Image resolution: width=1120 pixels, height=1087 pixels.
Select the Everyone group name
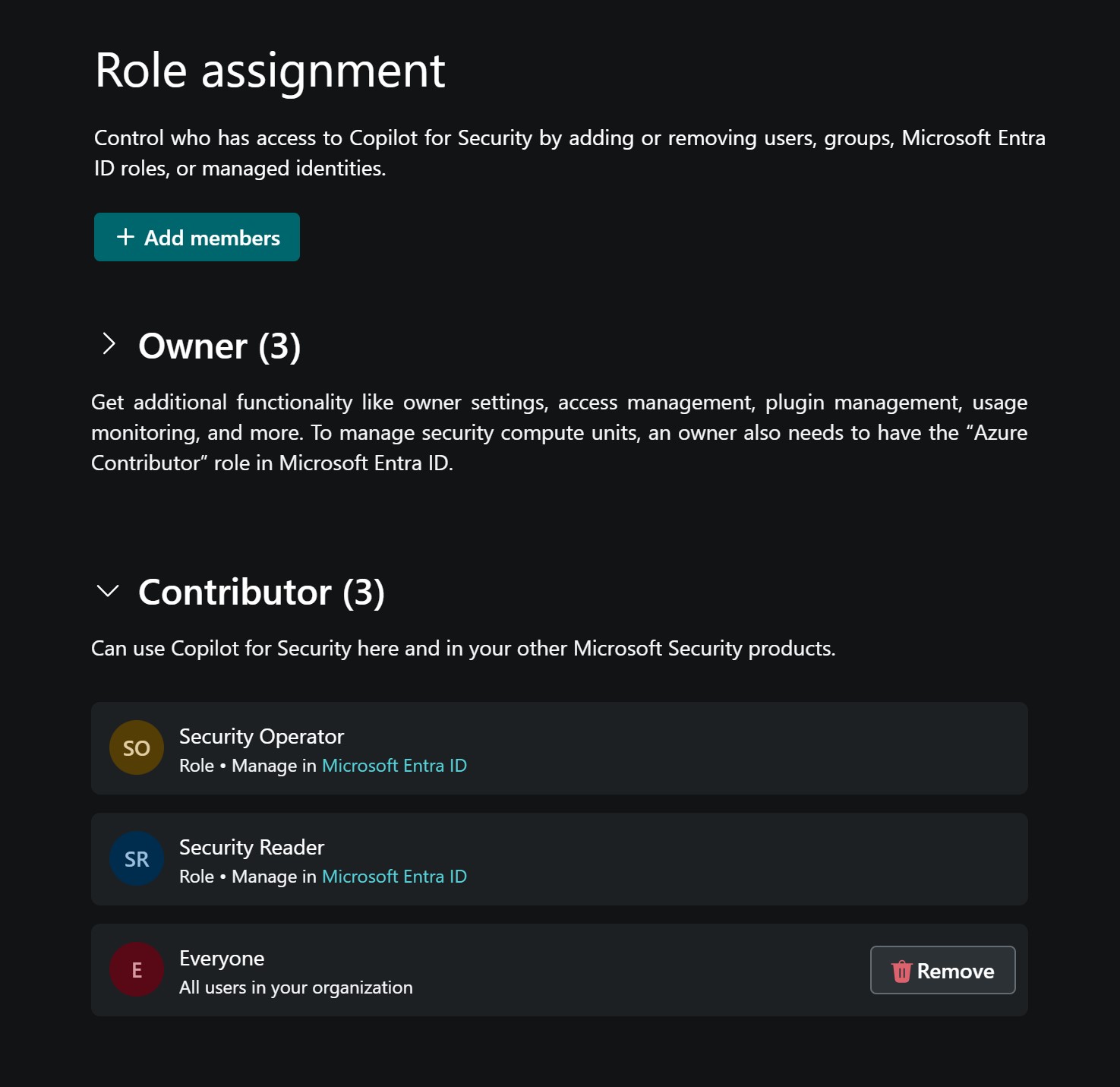click(222, 959)
